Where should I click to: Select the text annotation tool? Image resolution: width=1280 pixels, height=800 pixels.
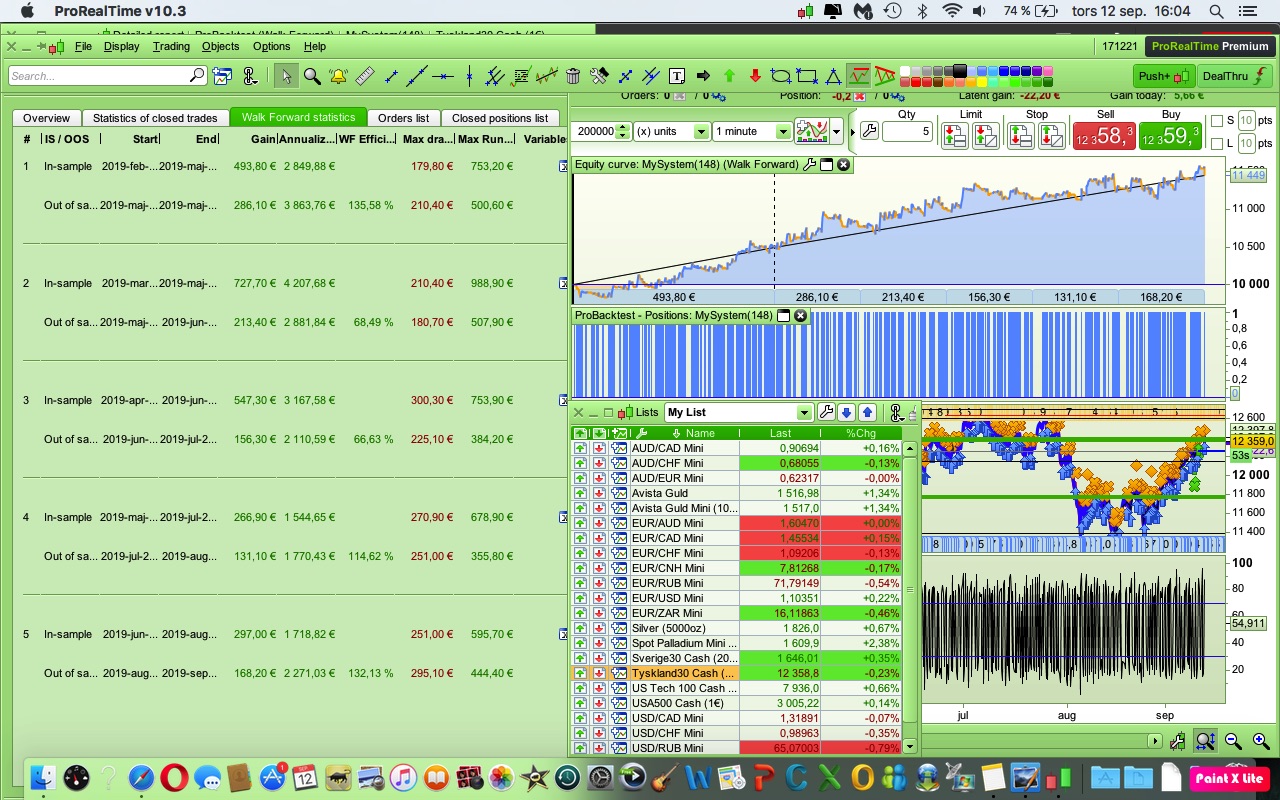point(677,76)
